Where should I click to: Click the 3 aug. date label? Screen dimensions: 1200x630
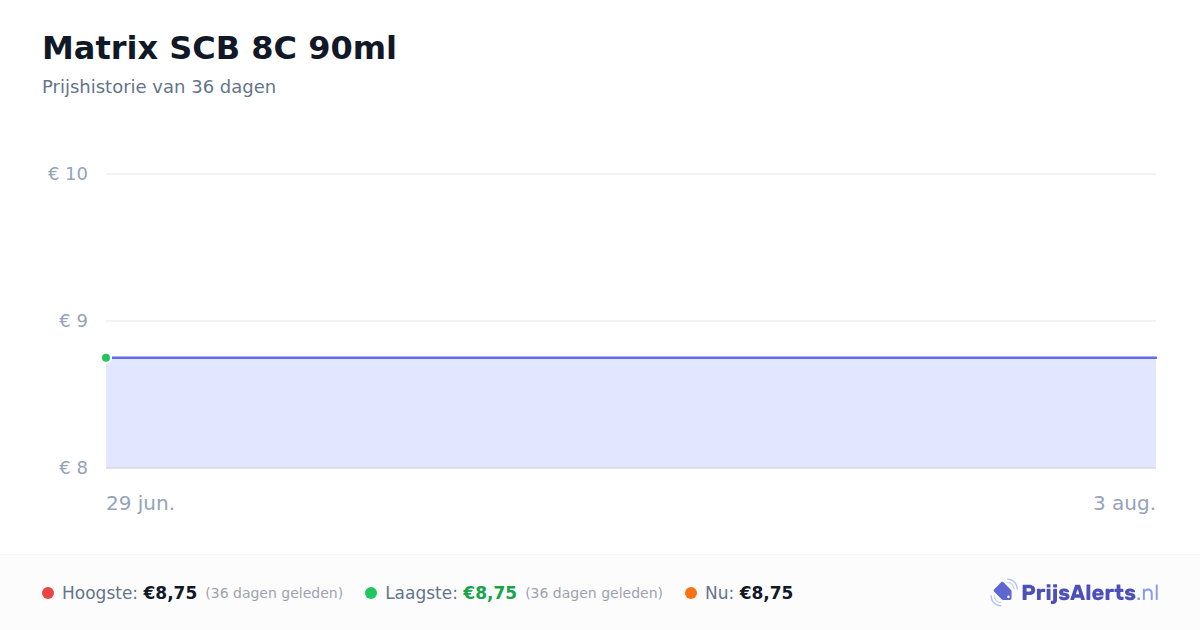click(x=1124, y=504)
